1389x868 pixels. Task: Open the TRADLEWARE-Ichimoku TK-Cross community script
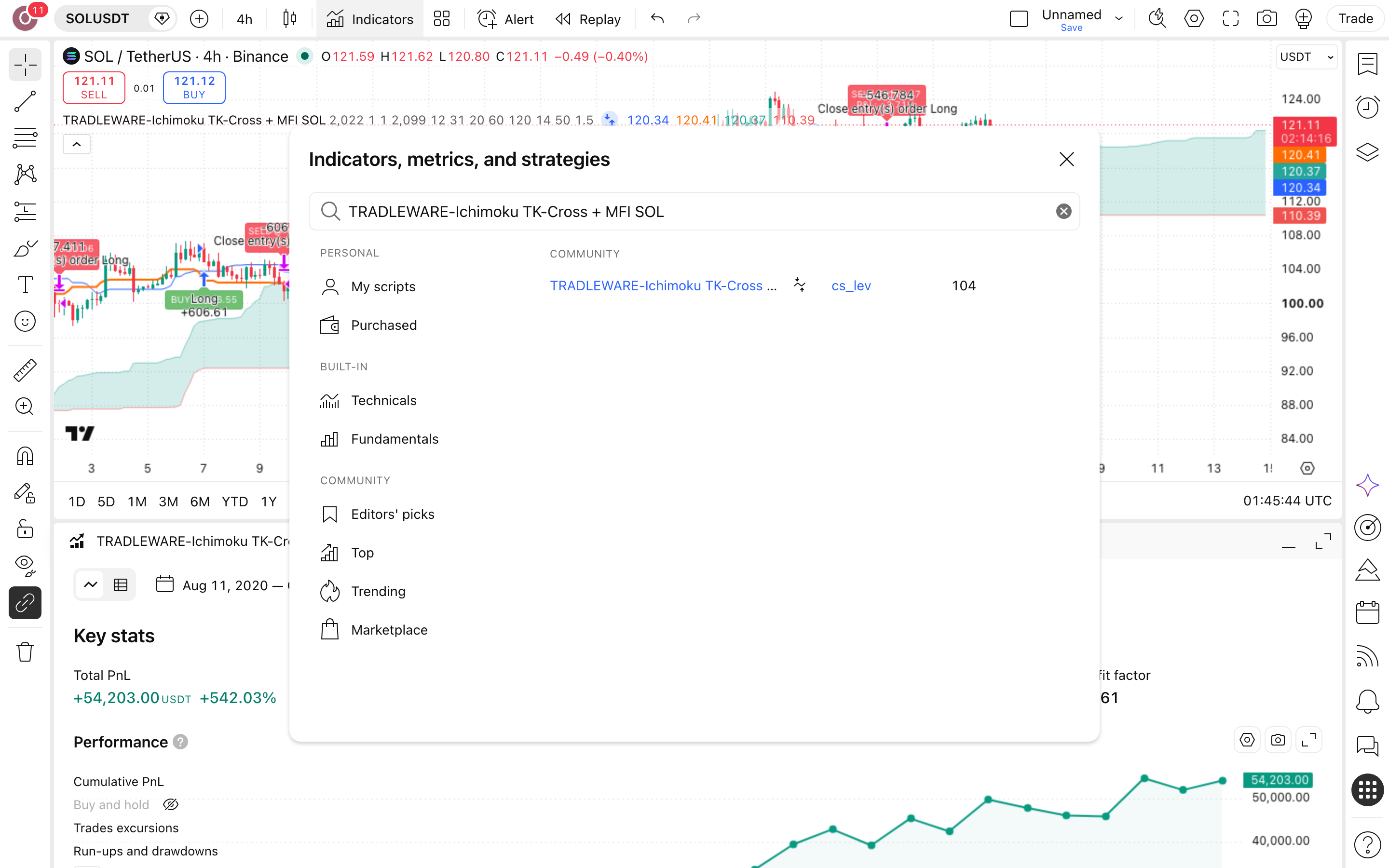click(663, 285)
